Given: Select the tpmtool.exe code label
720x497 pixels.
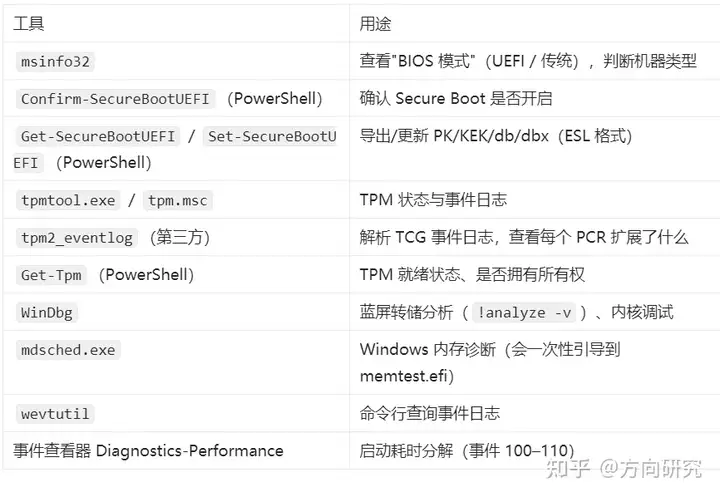Looking at the screenshot, I should pyautogui.click(x=68, y=201).
